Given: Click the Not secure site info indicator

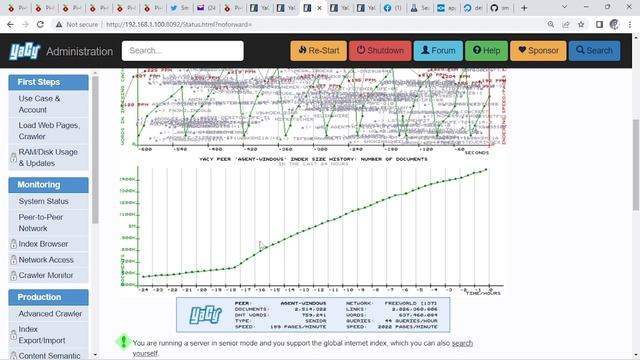Looking at the screenshot, I should pyautogui.click(x=77, y=24).
